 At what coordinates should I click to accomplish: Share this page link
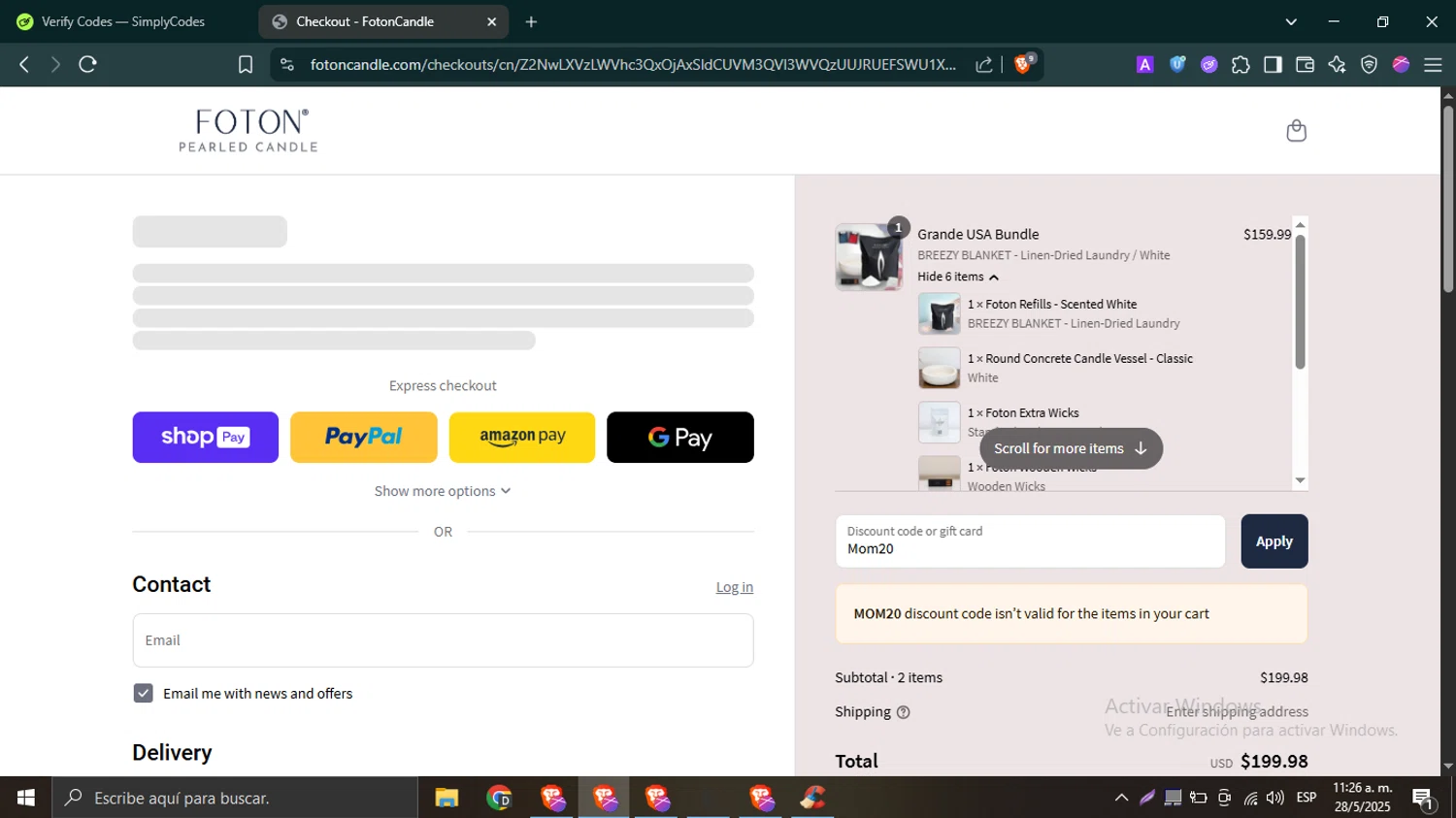pos(984,64)
